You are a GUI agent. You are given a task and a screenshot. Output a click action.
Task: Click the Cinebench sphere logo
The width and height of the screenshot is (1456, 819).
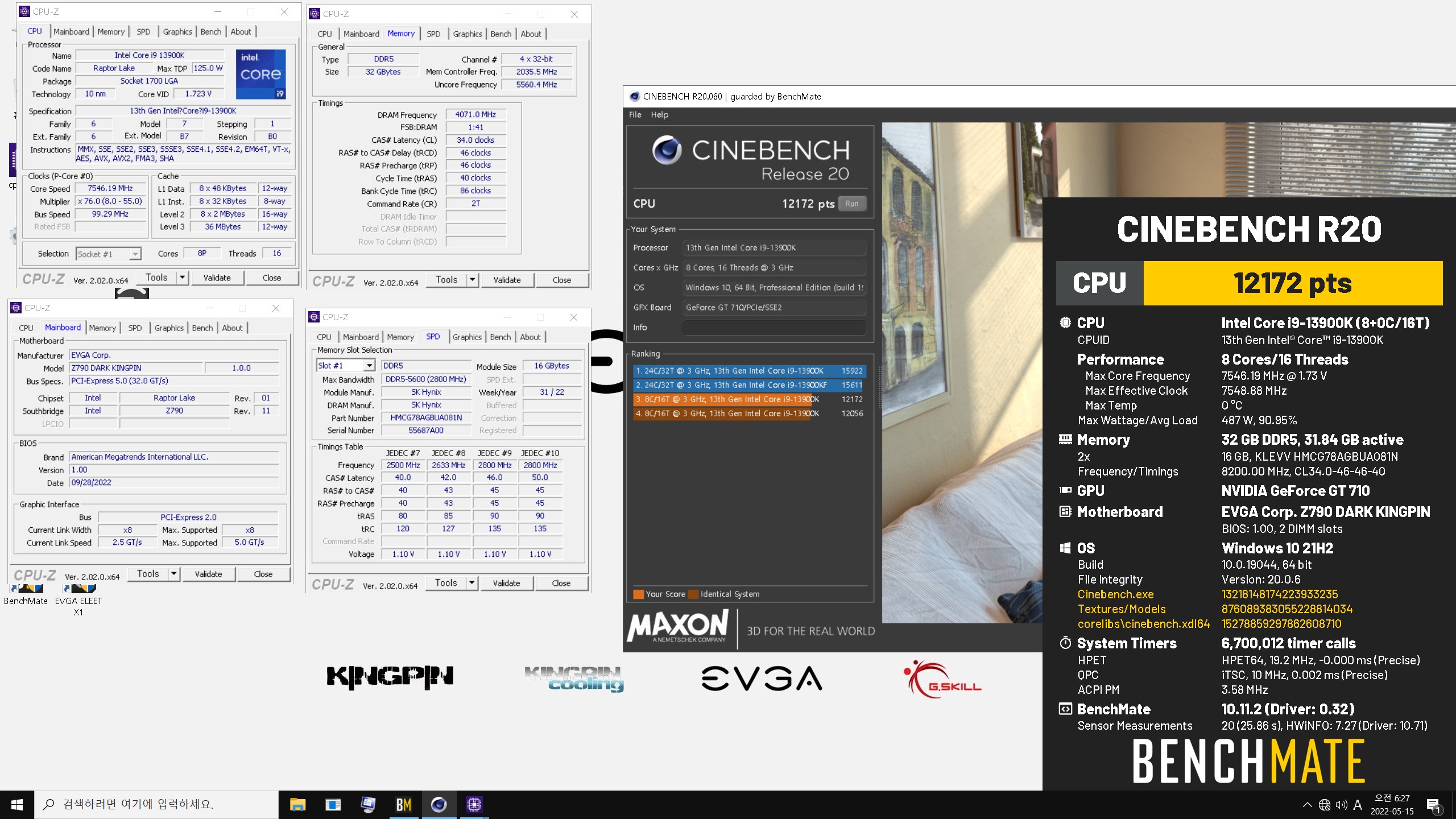pos(667,150)
